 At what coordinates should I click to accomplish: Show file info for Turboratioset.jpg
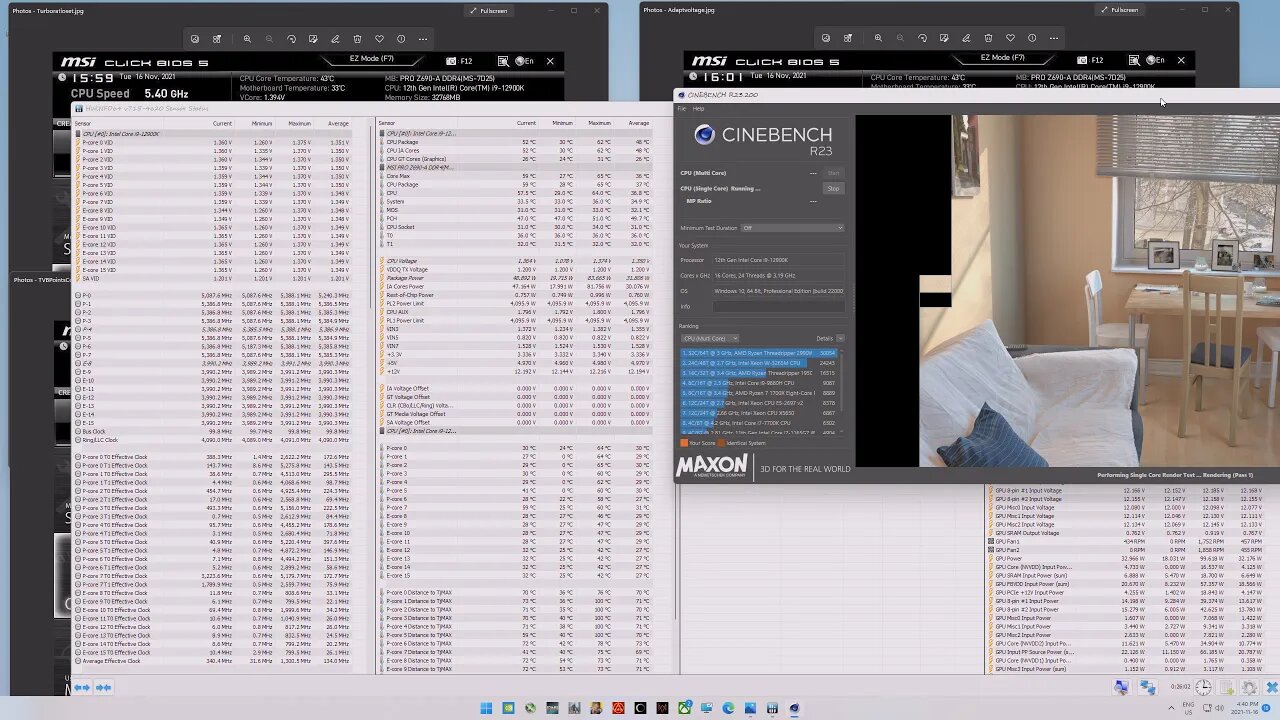coord(401,39)
